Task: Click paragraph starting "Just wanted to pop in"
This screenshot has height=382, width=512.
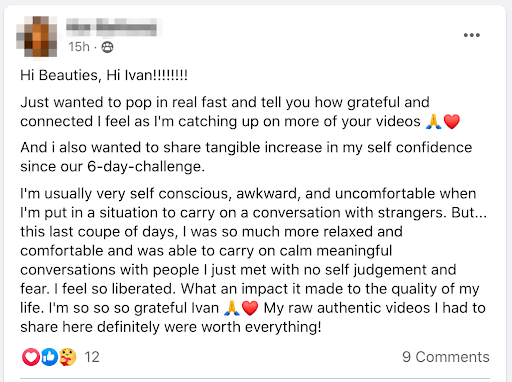Action: 240,112
